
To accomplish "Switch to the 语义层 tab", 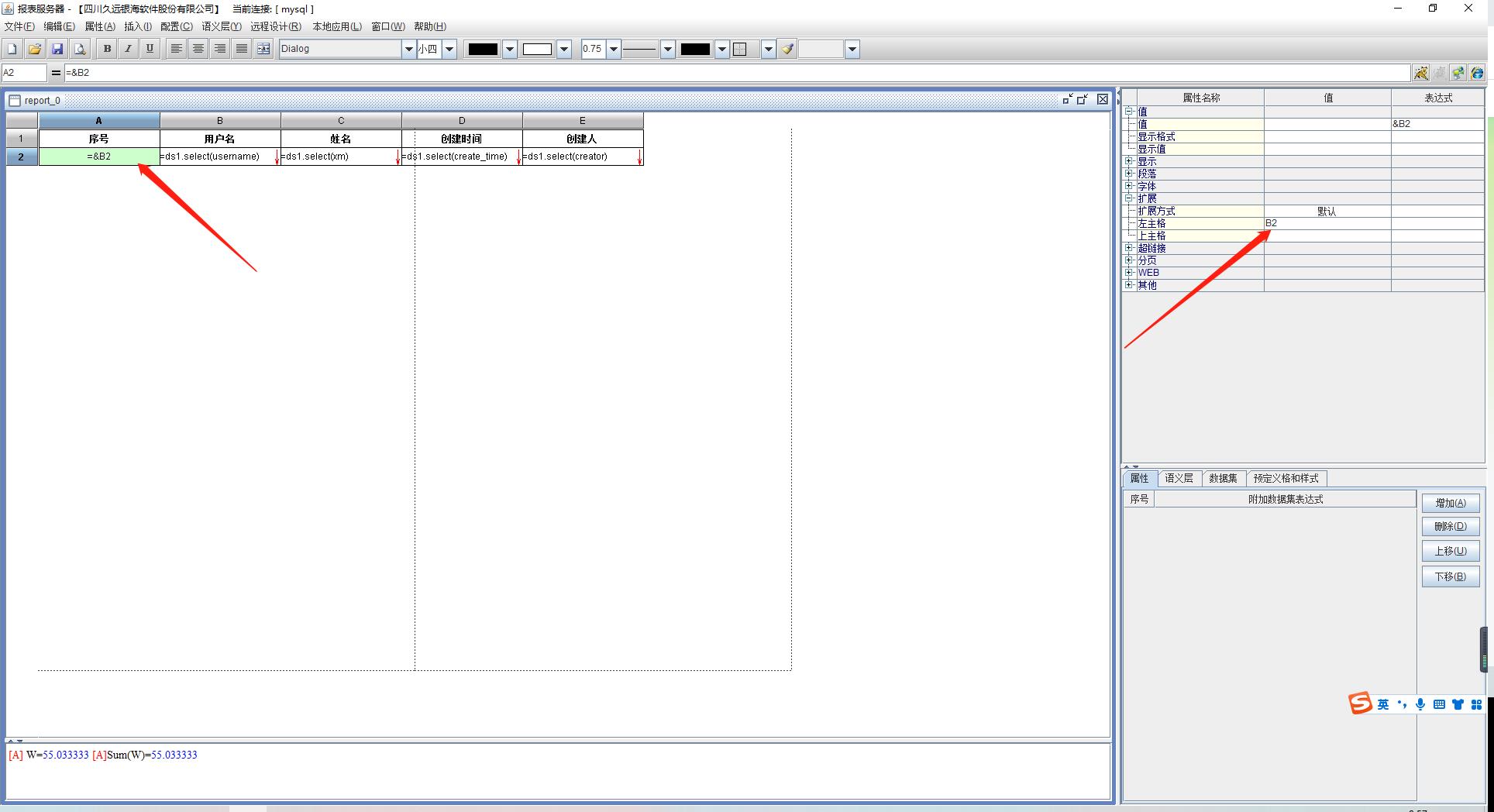I will (1179, 479).
